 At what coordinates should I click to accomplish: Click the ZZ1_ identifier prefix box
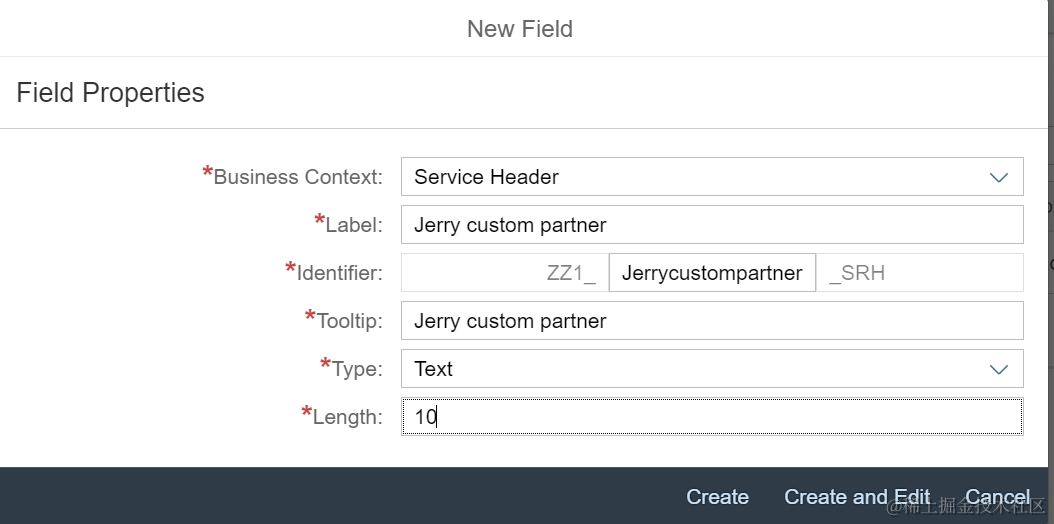coord(505,273)
